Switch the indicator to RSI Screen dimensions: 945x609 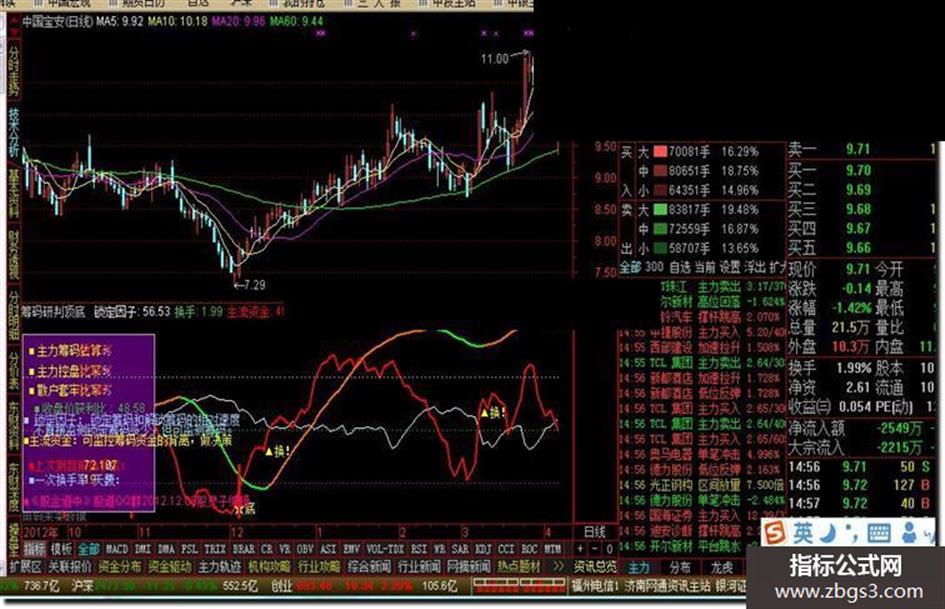pyautogui.click(x=419, y=549)
